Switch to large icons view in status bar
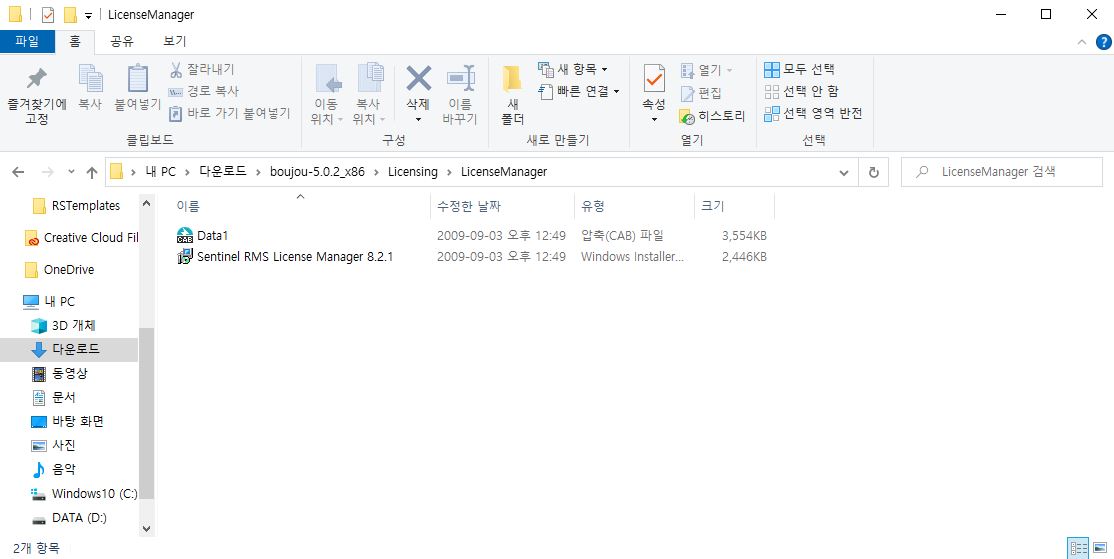The image size is (1114, 559). pos(1100,548)
